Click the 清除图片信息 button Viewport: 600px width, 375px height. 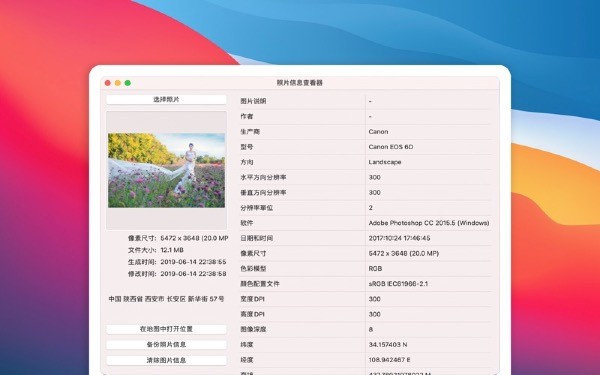point(166,360)
